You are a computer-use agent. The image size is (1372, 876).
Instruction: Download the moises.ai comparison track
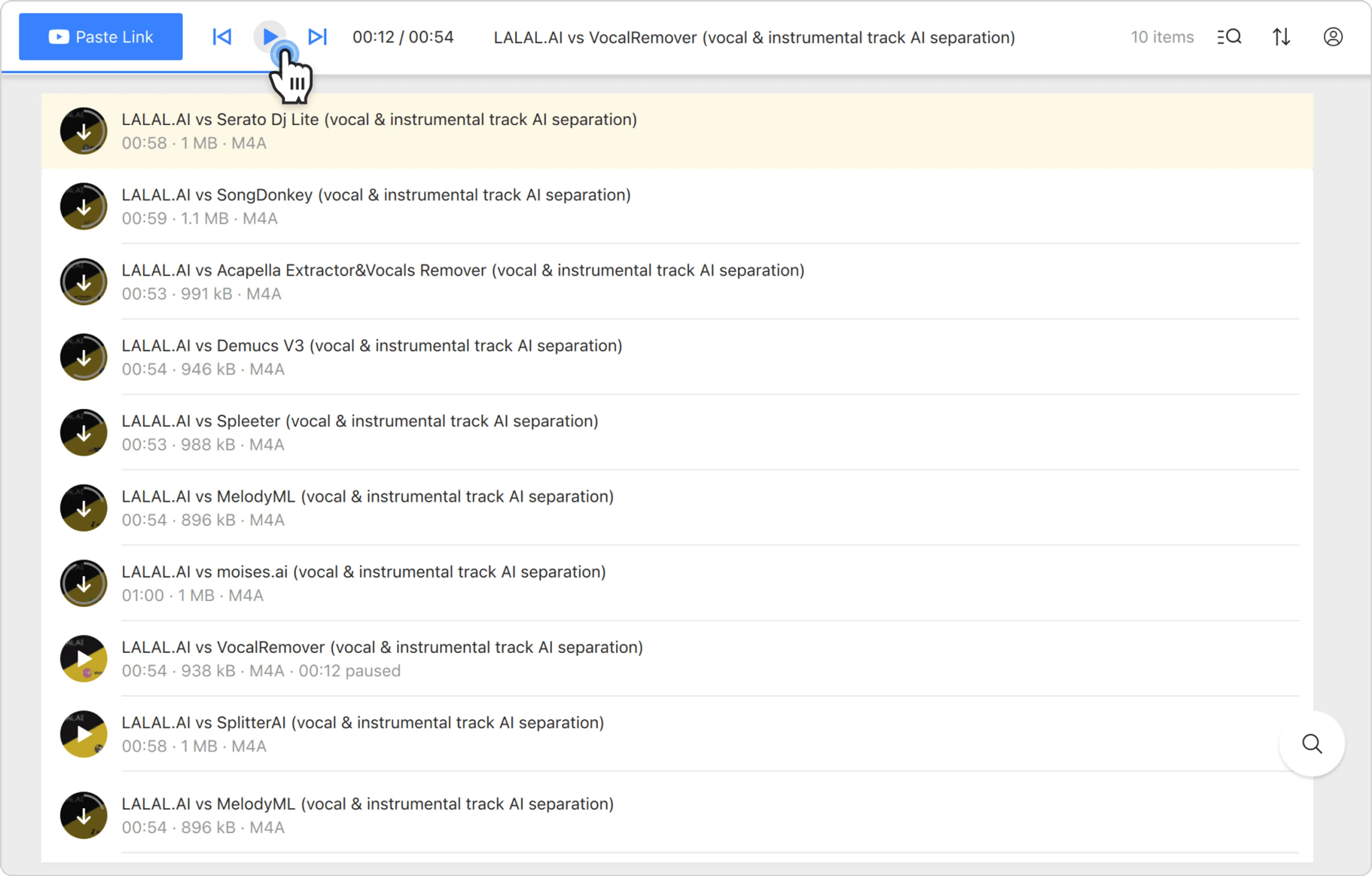point(84,584)
